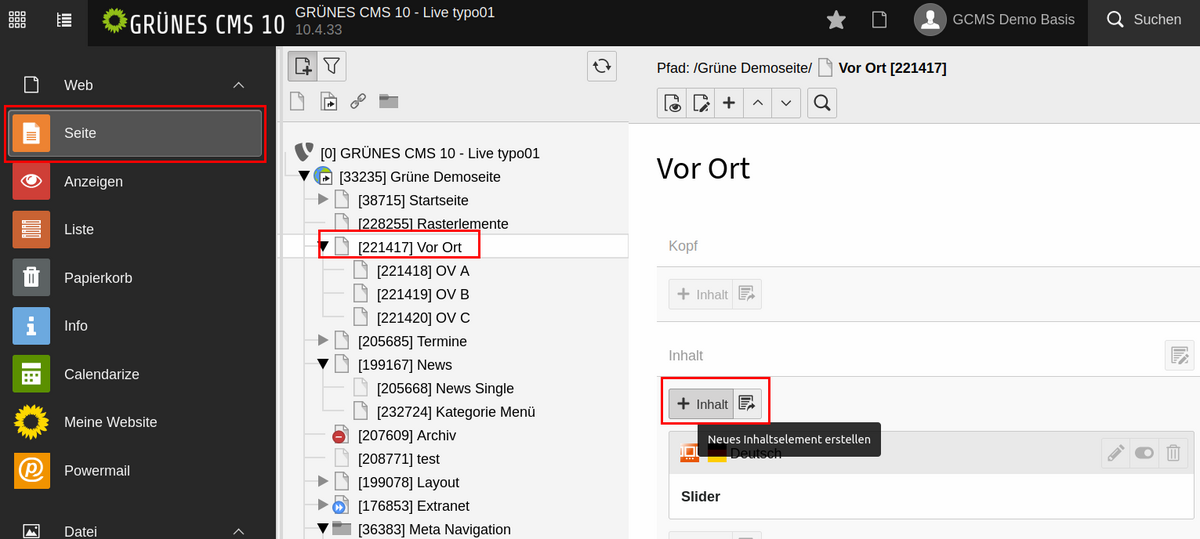Collapse the News tree node

[323, 365]
